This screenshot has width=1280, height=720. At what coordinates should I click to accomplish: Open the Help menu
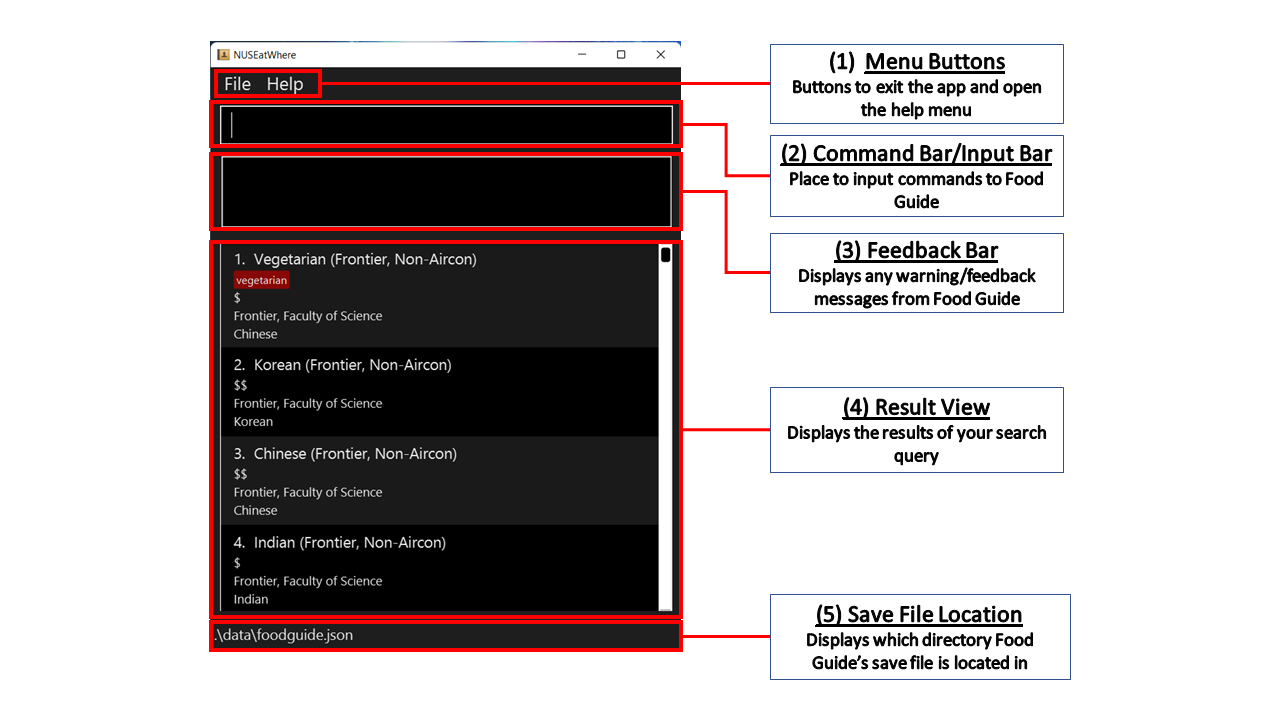(285, 84)
